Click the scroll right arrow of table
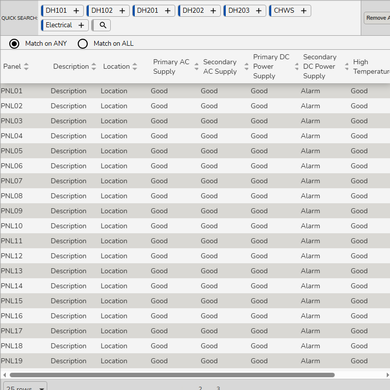This screenshot has height=390, width=390. coord(387,375)
